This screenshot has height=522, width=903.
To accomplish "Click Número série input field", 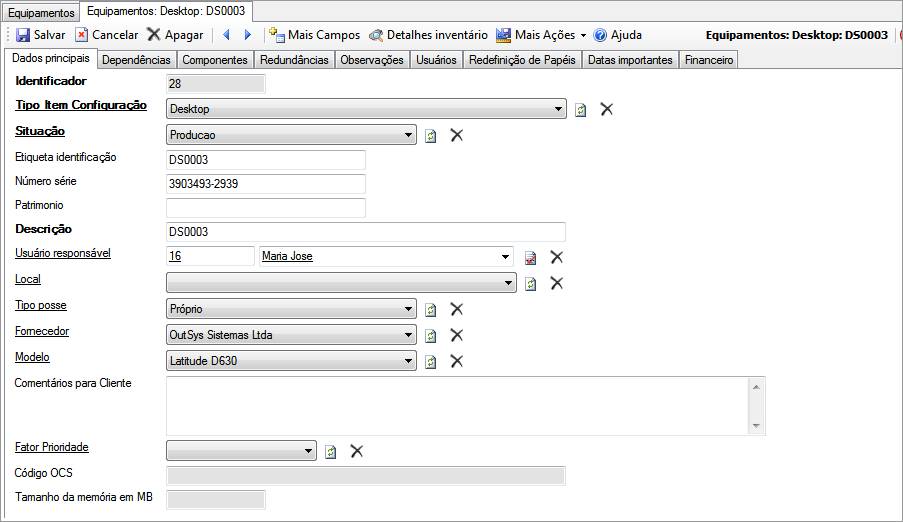I will (x=265, y=184).
